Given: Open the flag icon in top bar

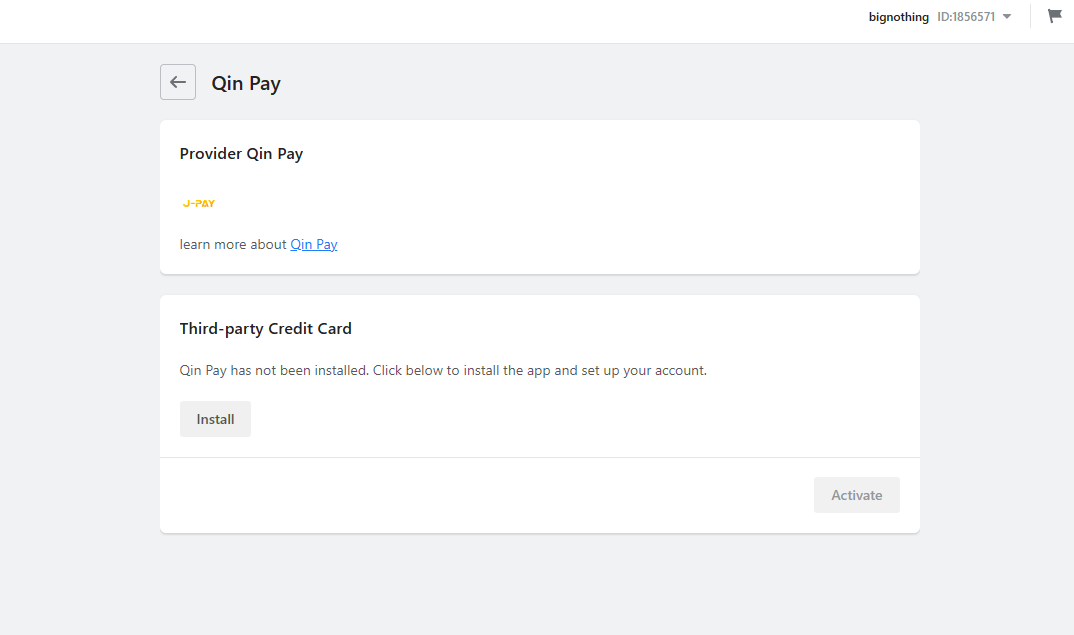Looking at the screenshot, I should click(1054, 16).
